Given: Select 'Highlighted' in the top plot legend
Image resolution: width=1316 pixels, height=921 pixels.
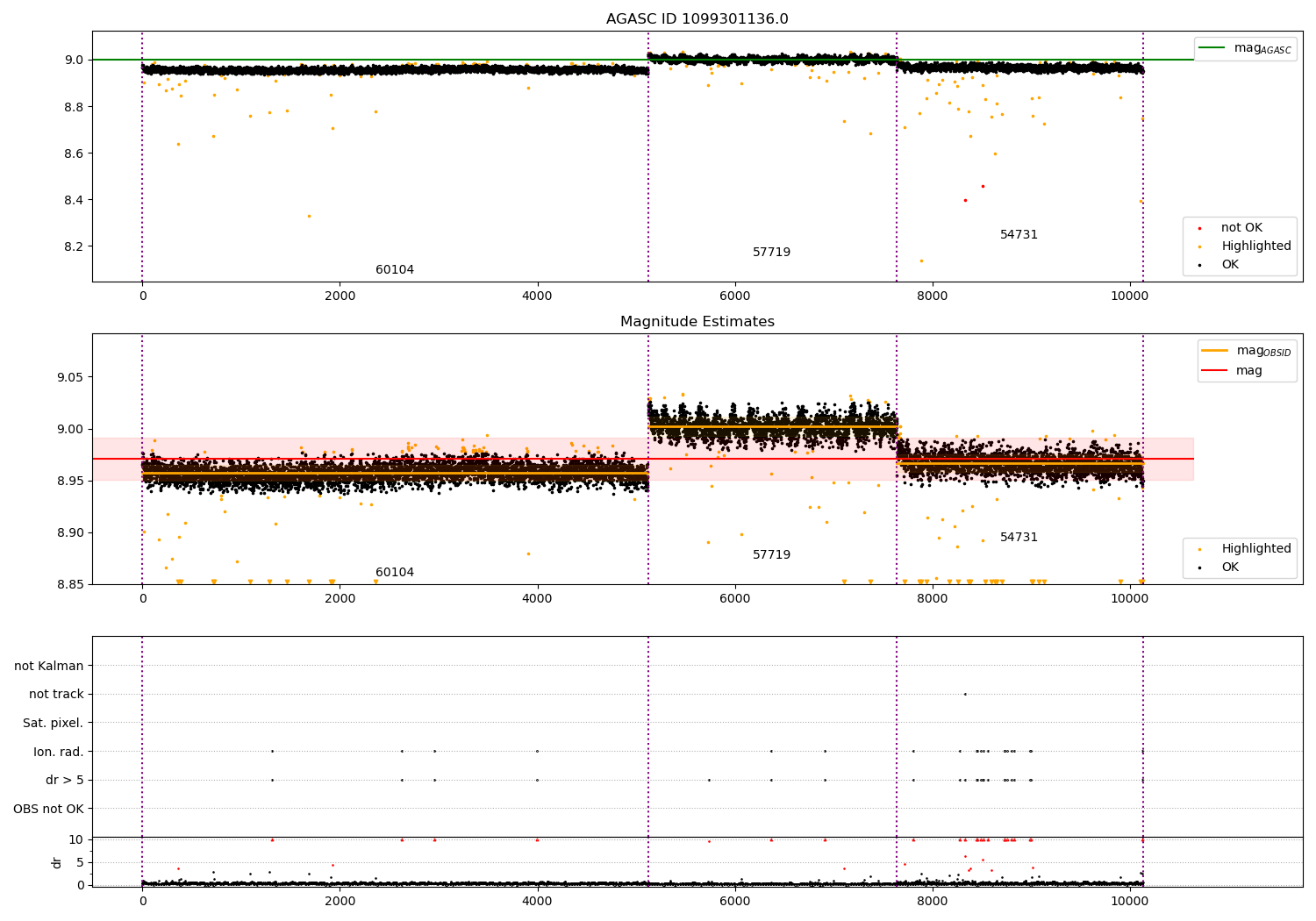Looking at the screenshot, I should click(1256, 246).
